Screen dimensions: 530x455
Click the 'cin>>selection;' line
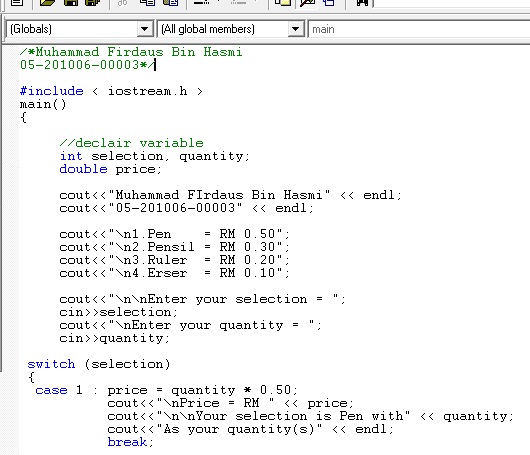(x=118, y=312)
